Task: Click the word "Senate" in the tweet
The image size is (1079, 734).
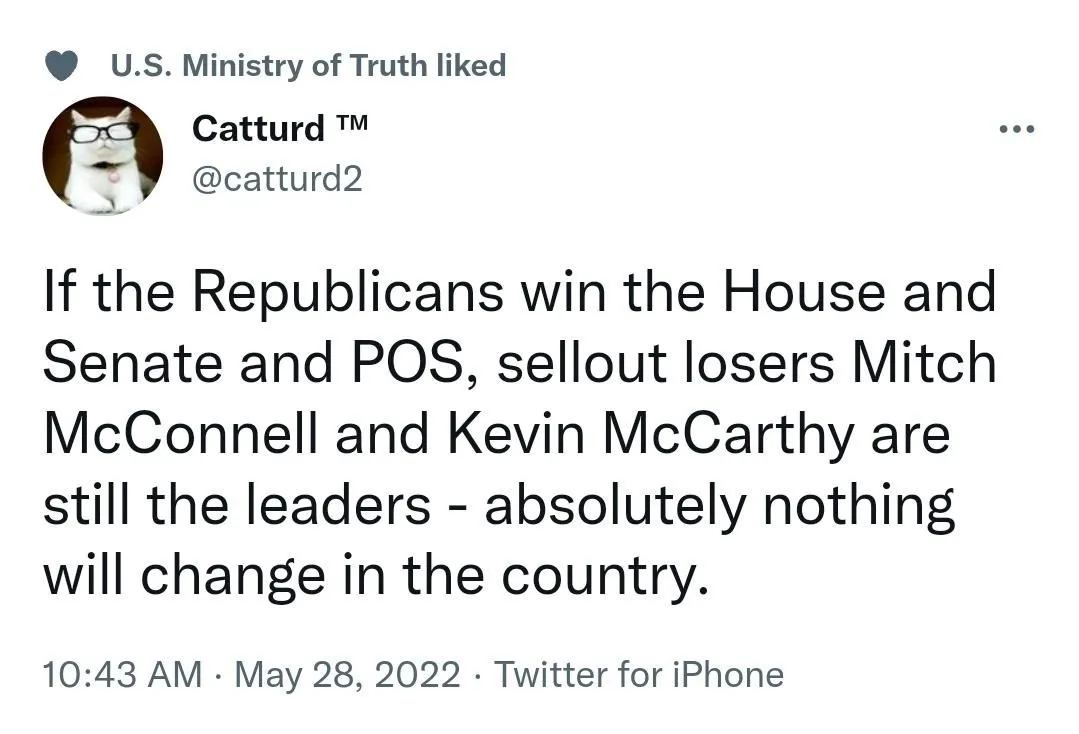Action: coord(128,364)
